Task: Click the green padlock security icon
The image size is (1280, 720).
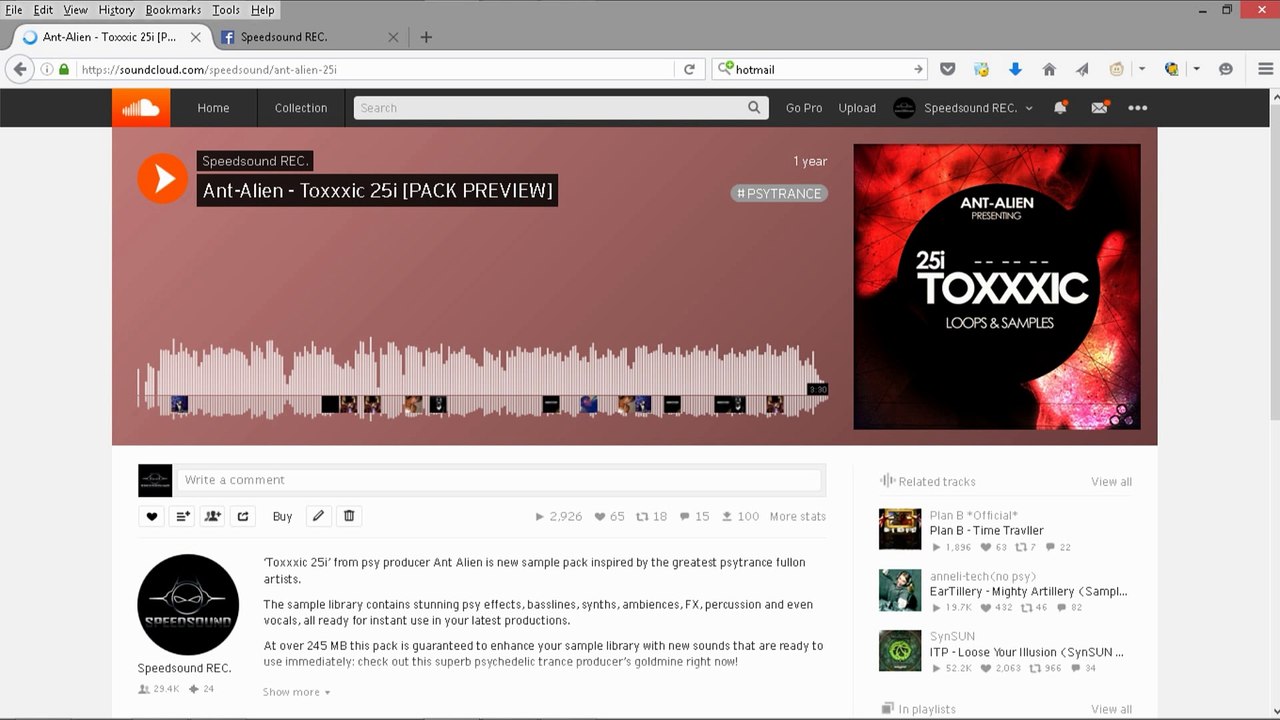Action: click(64, 69)
